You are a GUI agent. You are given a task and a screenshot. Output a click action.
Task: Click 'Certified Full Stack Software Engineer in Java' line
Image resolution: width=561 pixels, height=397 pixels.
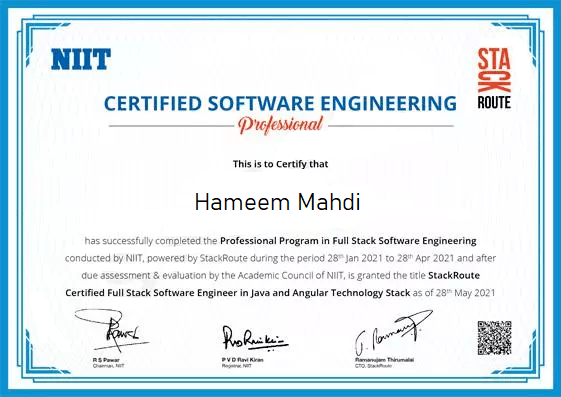(x=280, y=293)
